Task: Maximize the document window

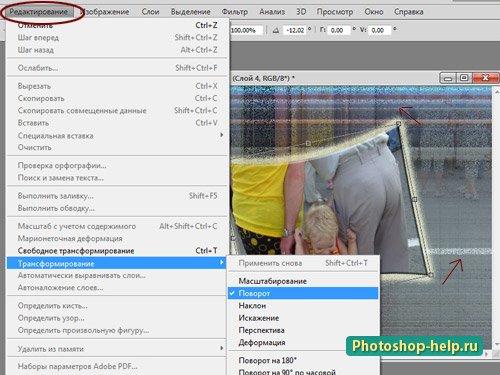Action: (x=464, y=78)
